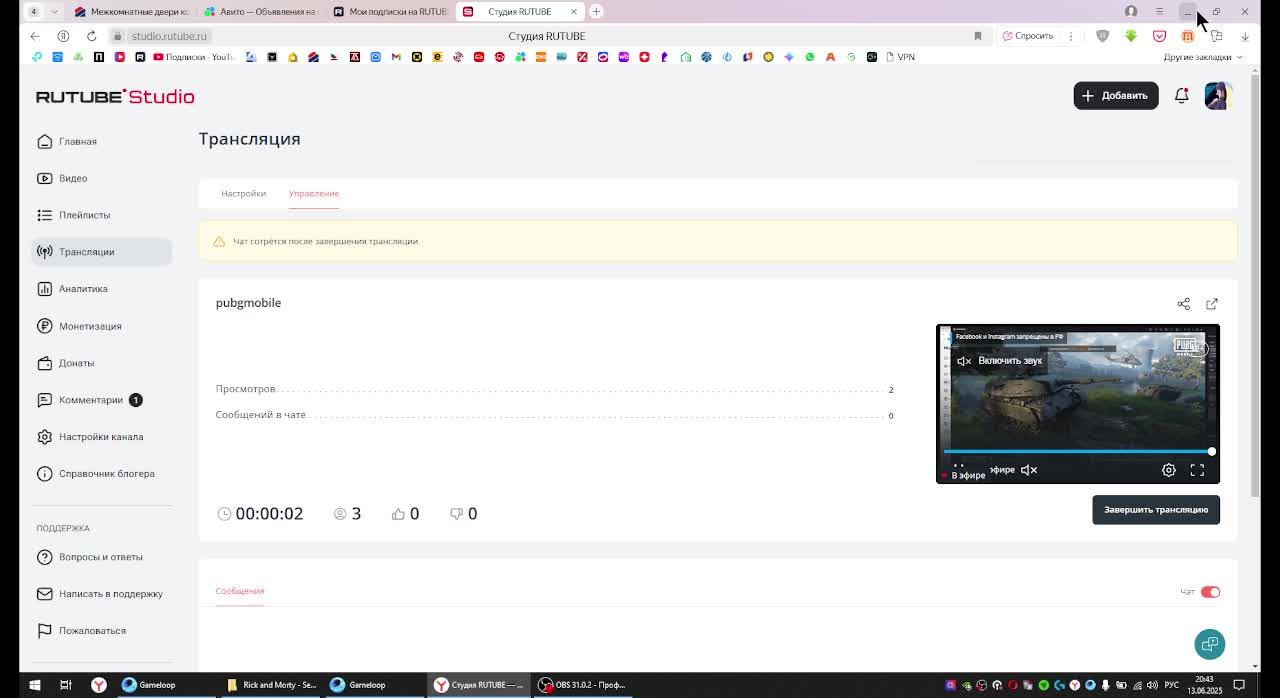This screenshot has width=1280, height=698.
Task: Bookmark this page icon
Action: (977, 36)
